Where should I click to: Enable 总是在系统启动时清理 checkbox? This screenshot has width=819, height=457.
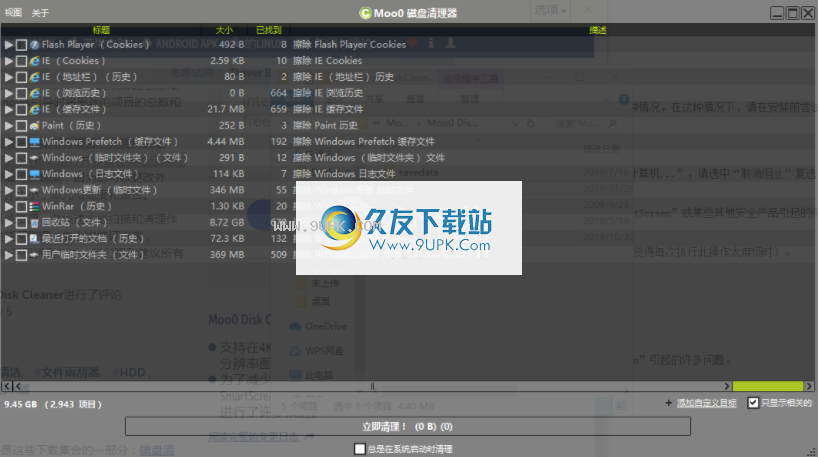359,449
